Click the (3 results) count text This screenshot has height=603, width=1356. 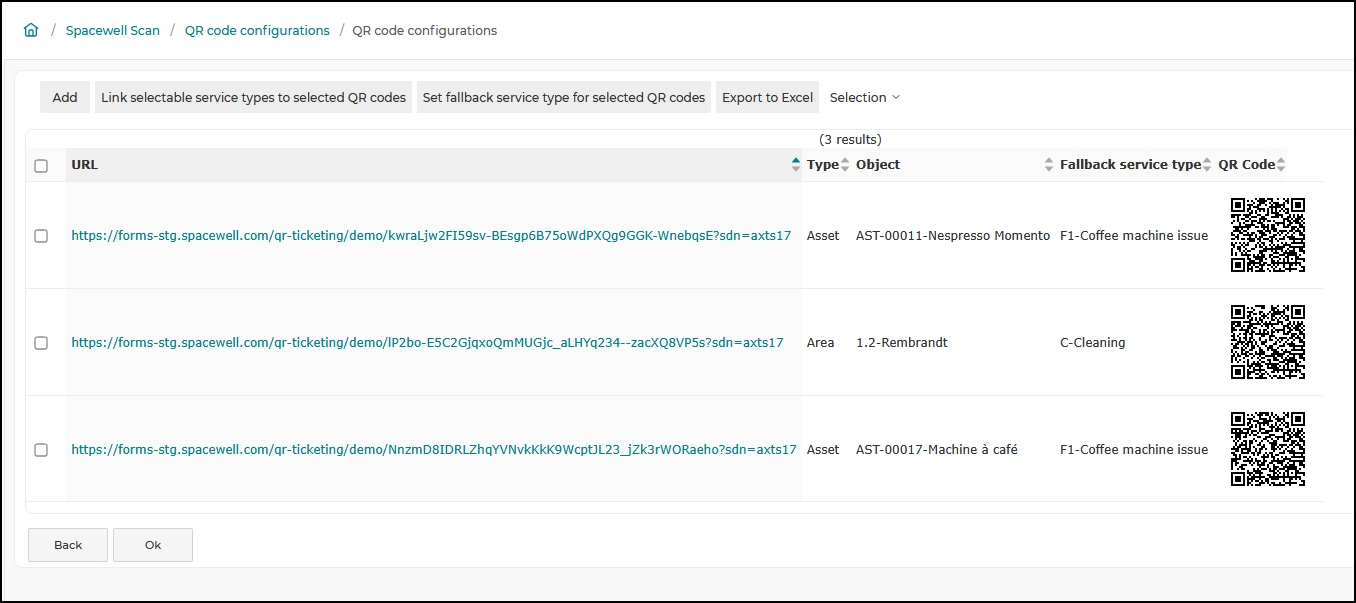850,140
